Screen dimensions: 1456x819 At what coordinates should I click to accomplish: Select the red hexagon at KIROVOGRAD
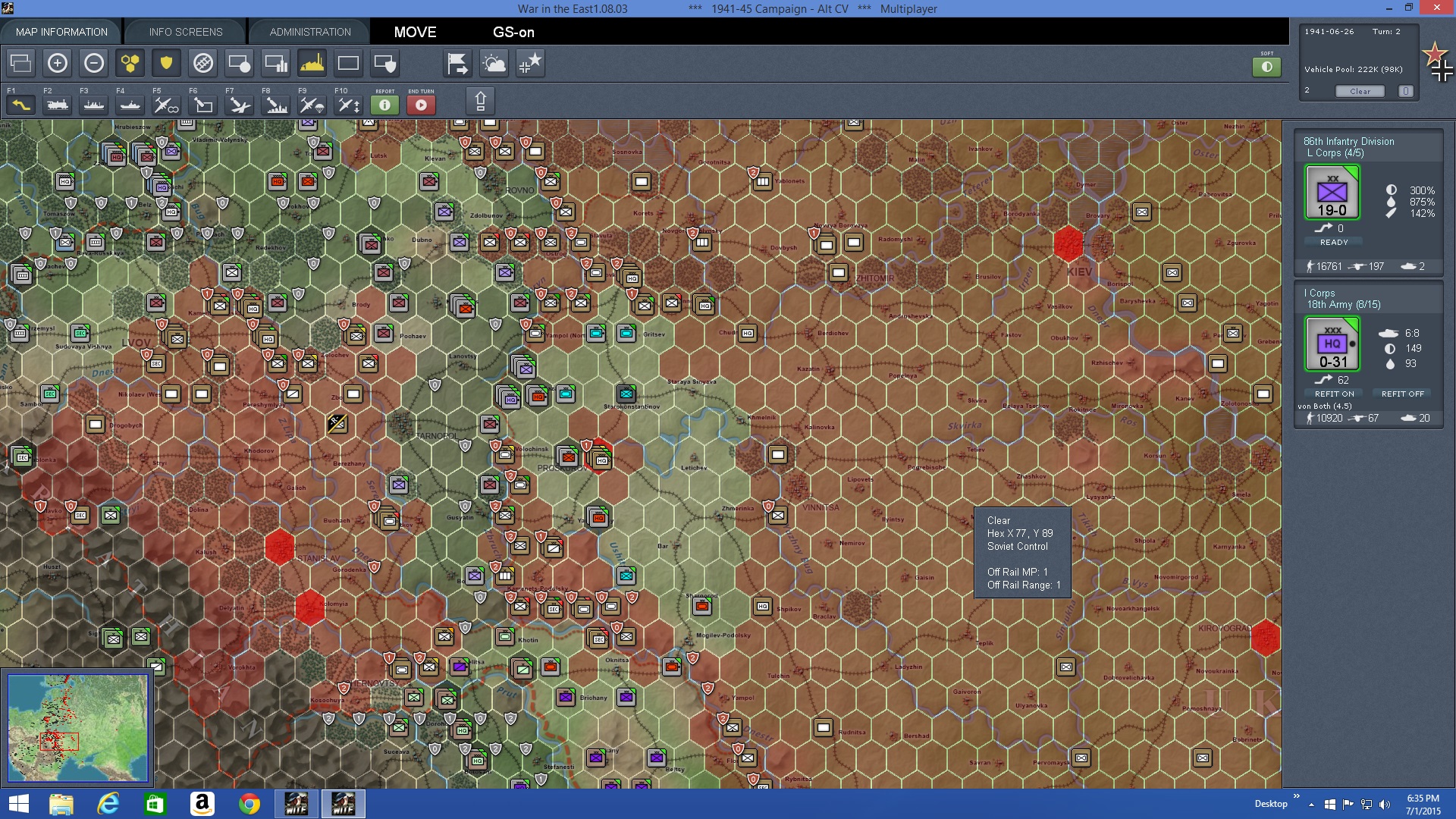pos(1265,637)
